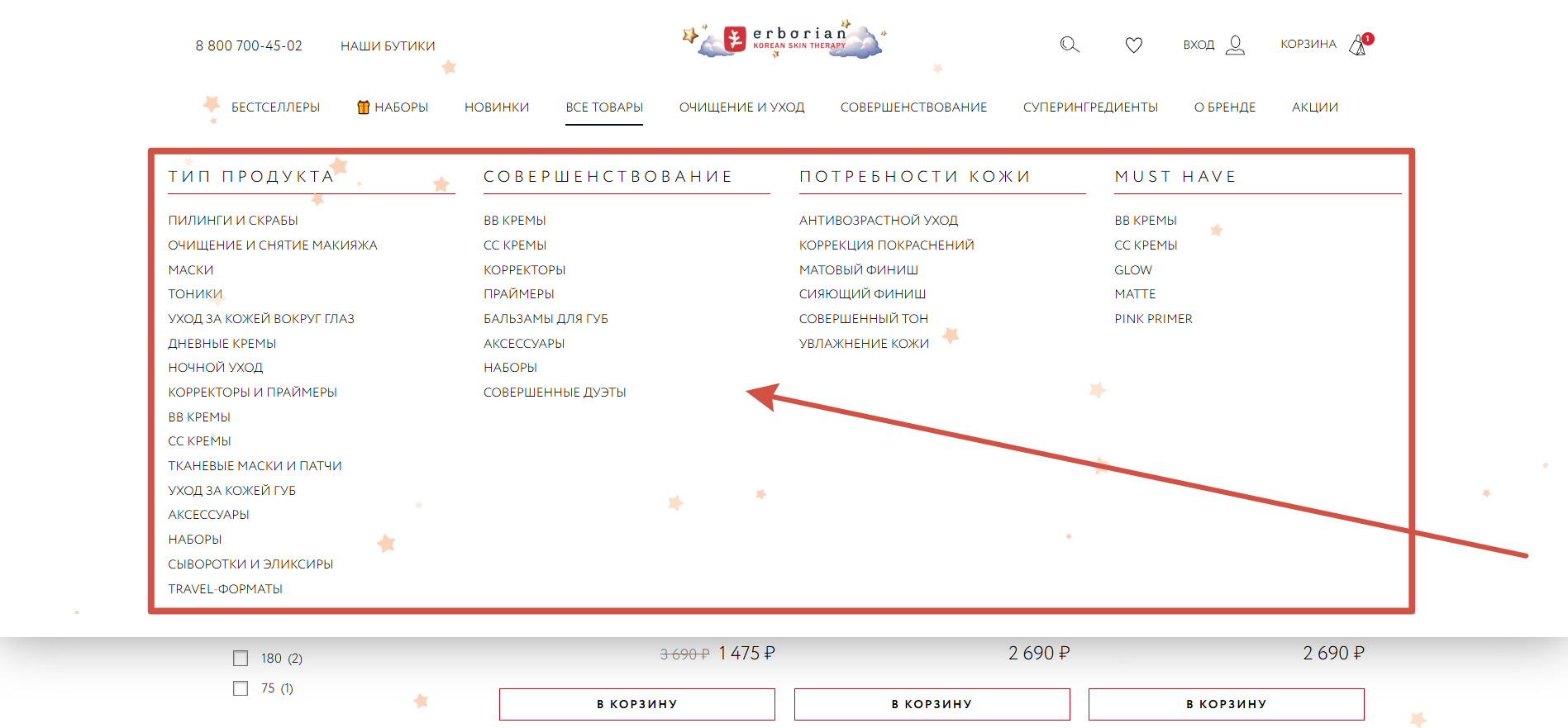Click the user account icon next to ВХОД
1568x728 pixels.
1235,45
